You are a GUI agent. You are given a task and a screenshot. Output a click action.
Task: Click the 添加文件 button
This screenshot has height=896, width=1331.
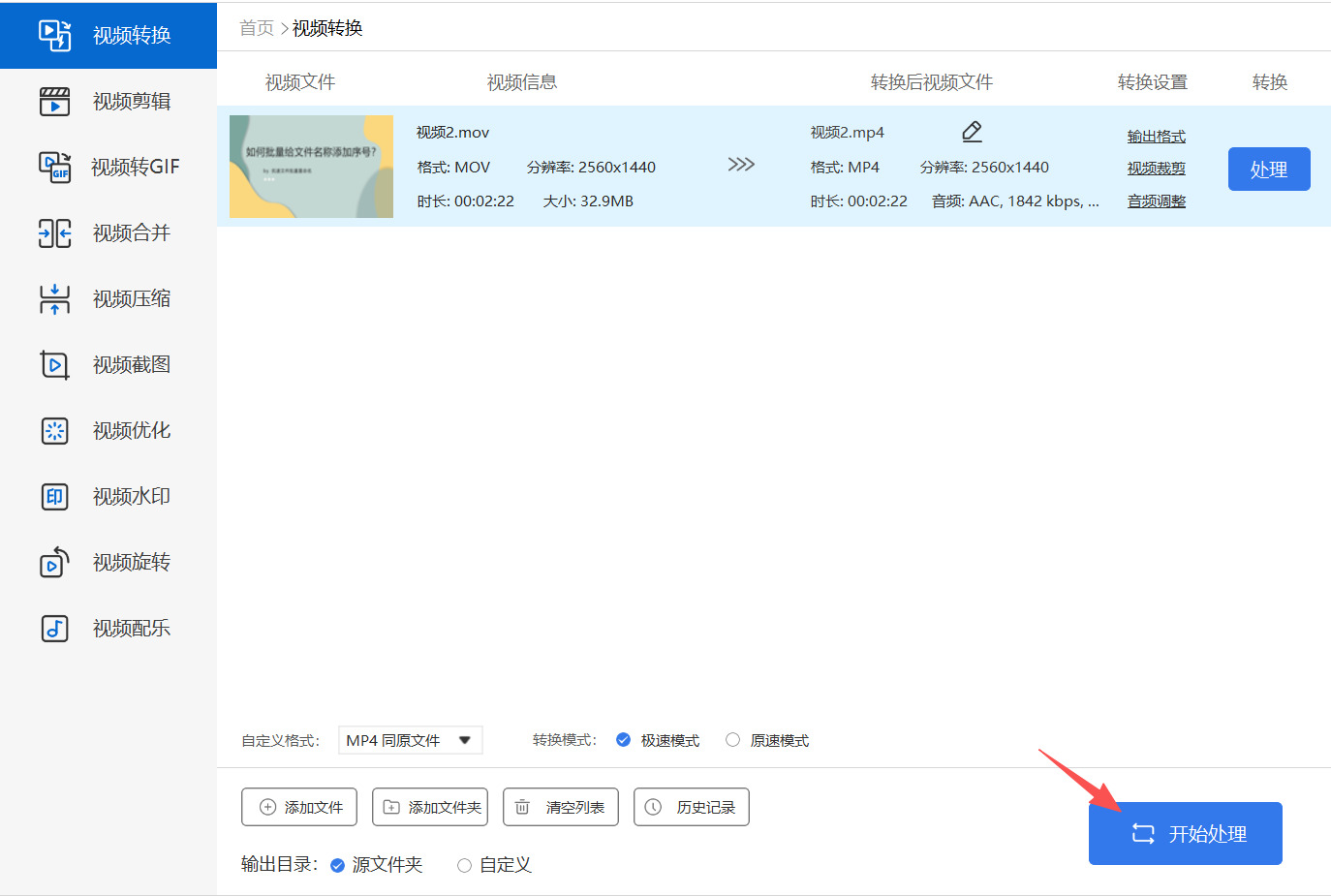click(299, 807)
